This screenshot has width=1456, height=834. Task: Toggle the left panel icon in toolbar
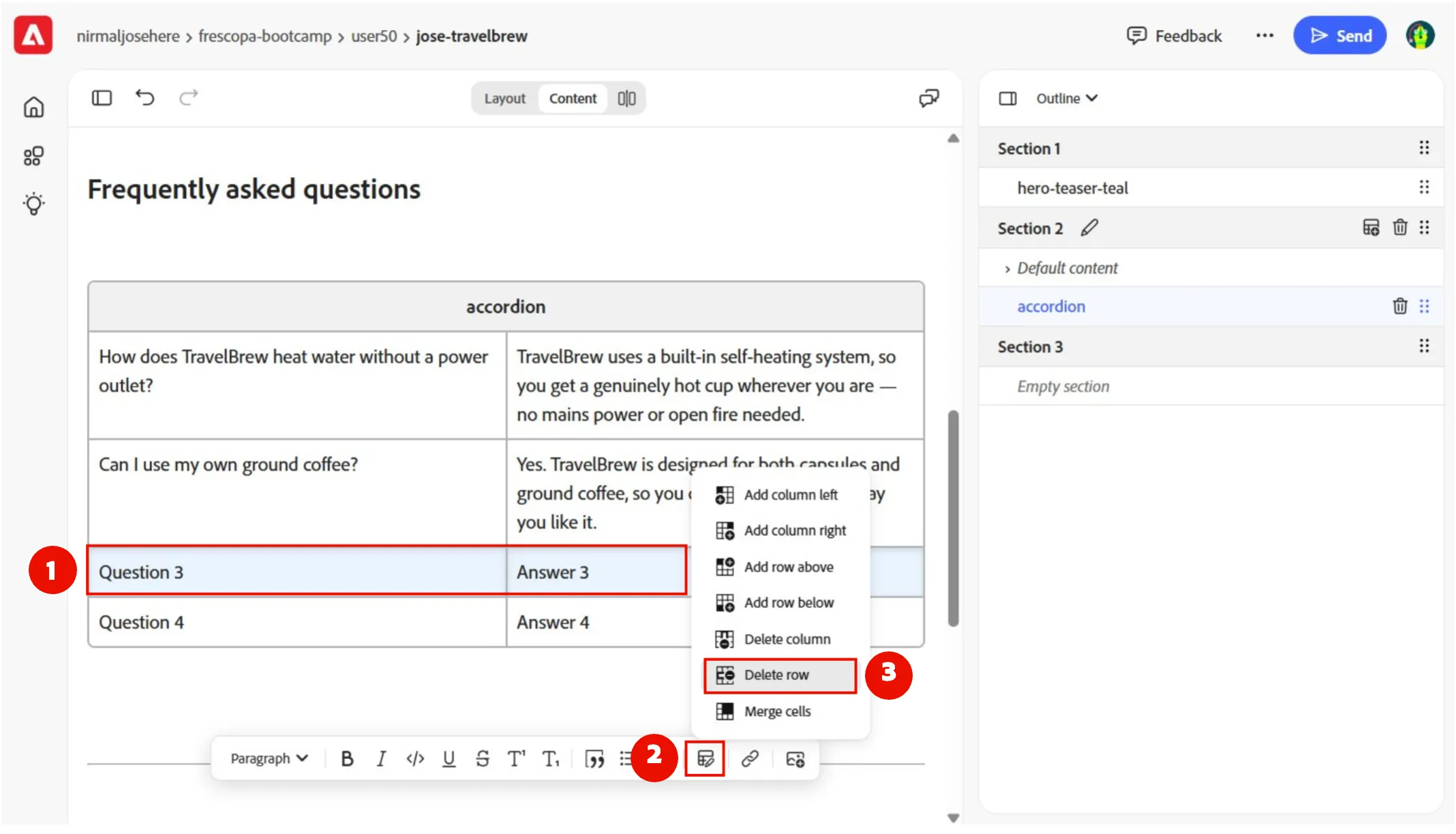pyautogui.click(x=102, y=98)
